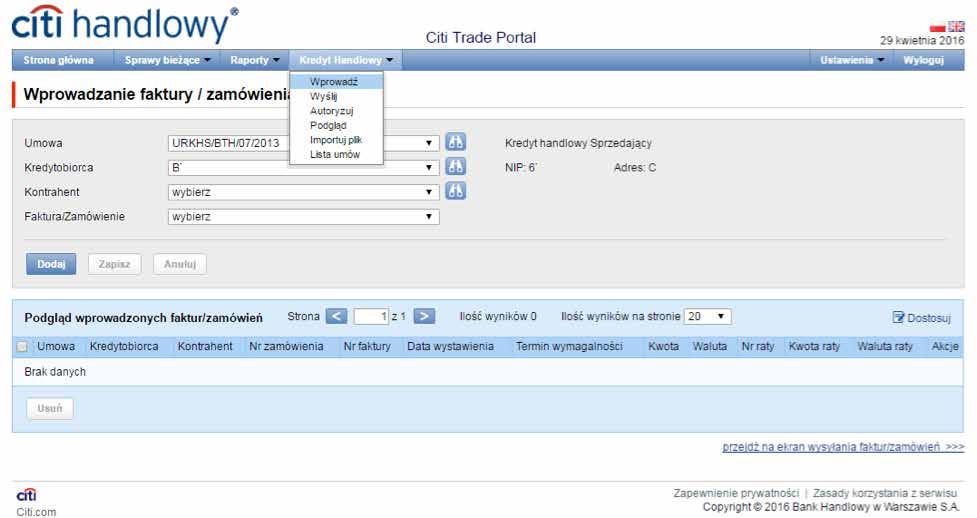Open the Kontrahent dropdown showing wybierz
The height and width of the screenshot is (518, 977).
(x=303, y=192)
